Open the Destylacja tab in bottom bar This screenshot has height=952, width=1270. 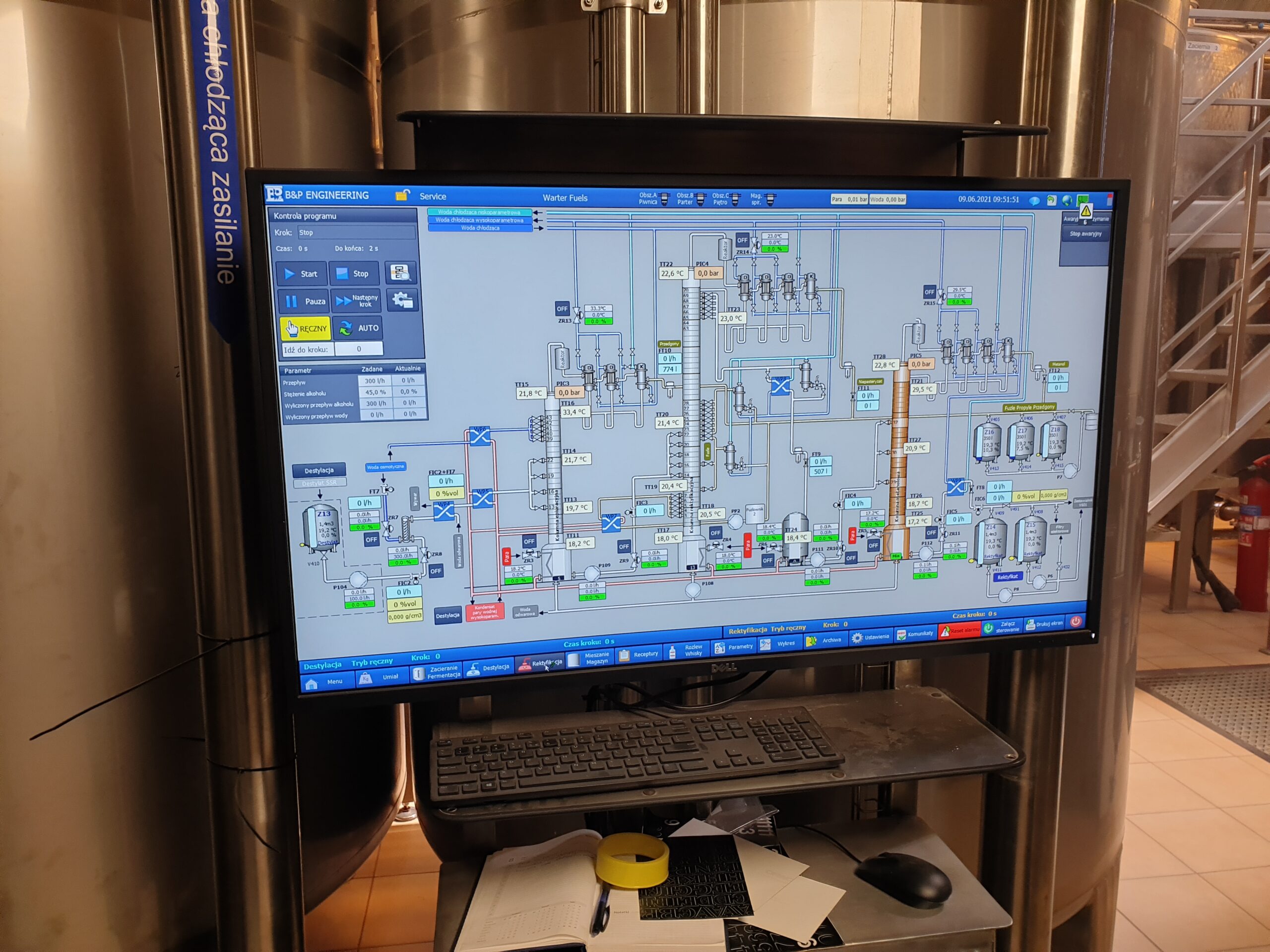click(489, 668)
